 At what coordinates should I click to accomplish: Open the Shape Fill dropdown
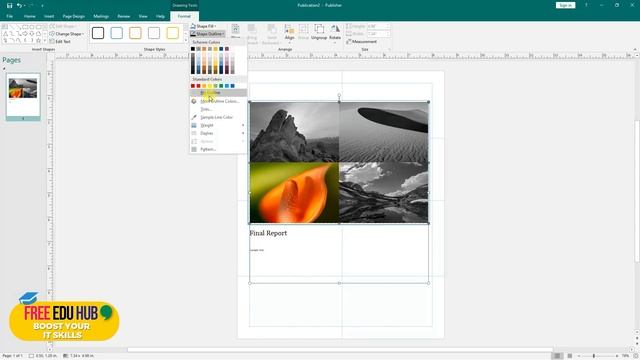[x=204, y=26]
